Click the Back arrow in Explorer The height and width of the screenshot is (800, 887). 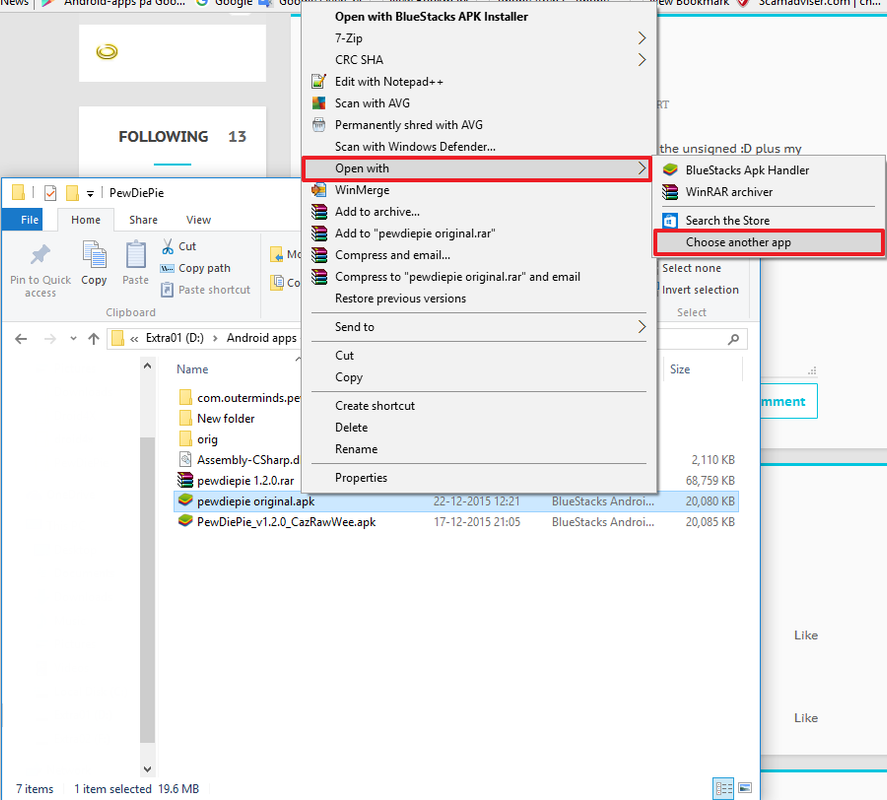pyautogui.click(x=21, y=339)
